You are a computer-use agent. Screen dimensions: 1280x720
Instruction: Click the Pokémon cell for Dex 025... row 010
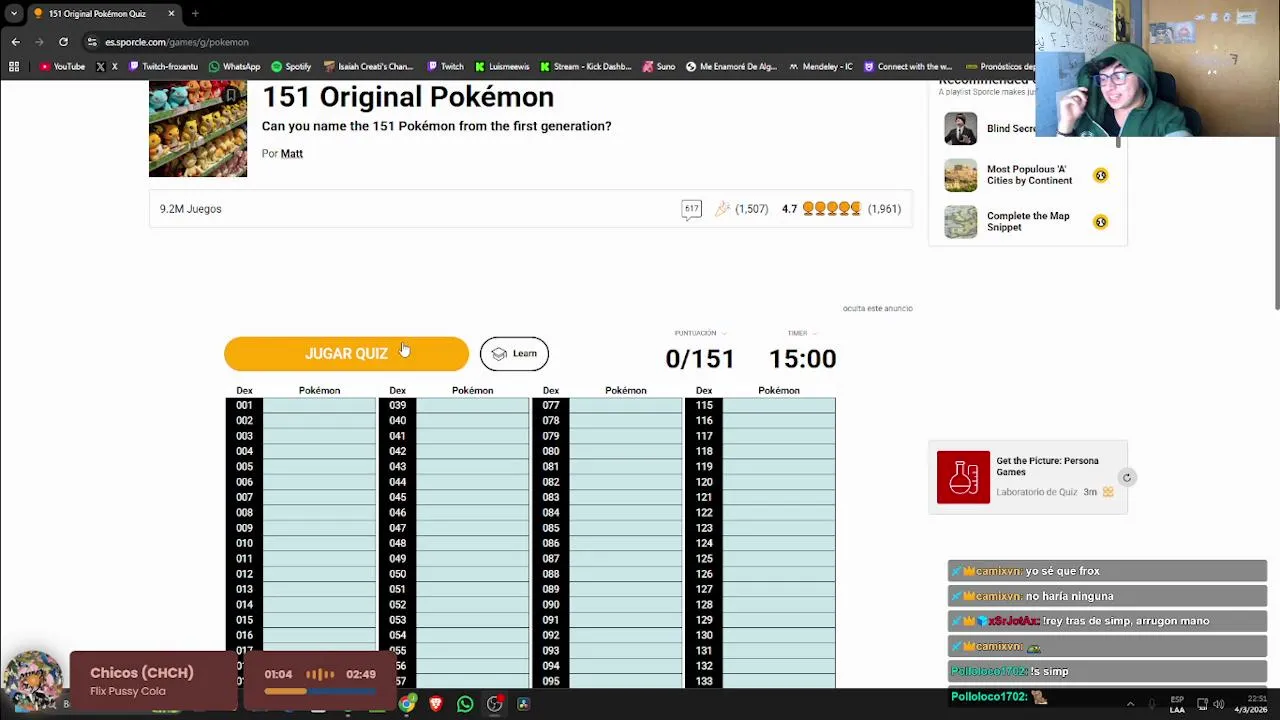click(319, 543)
